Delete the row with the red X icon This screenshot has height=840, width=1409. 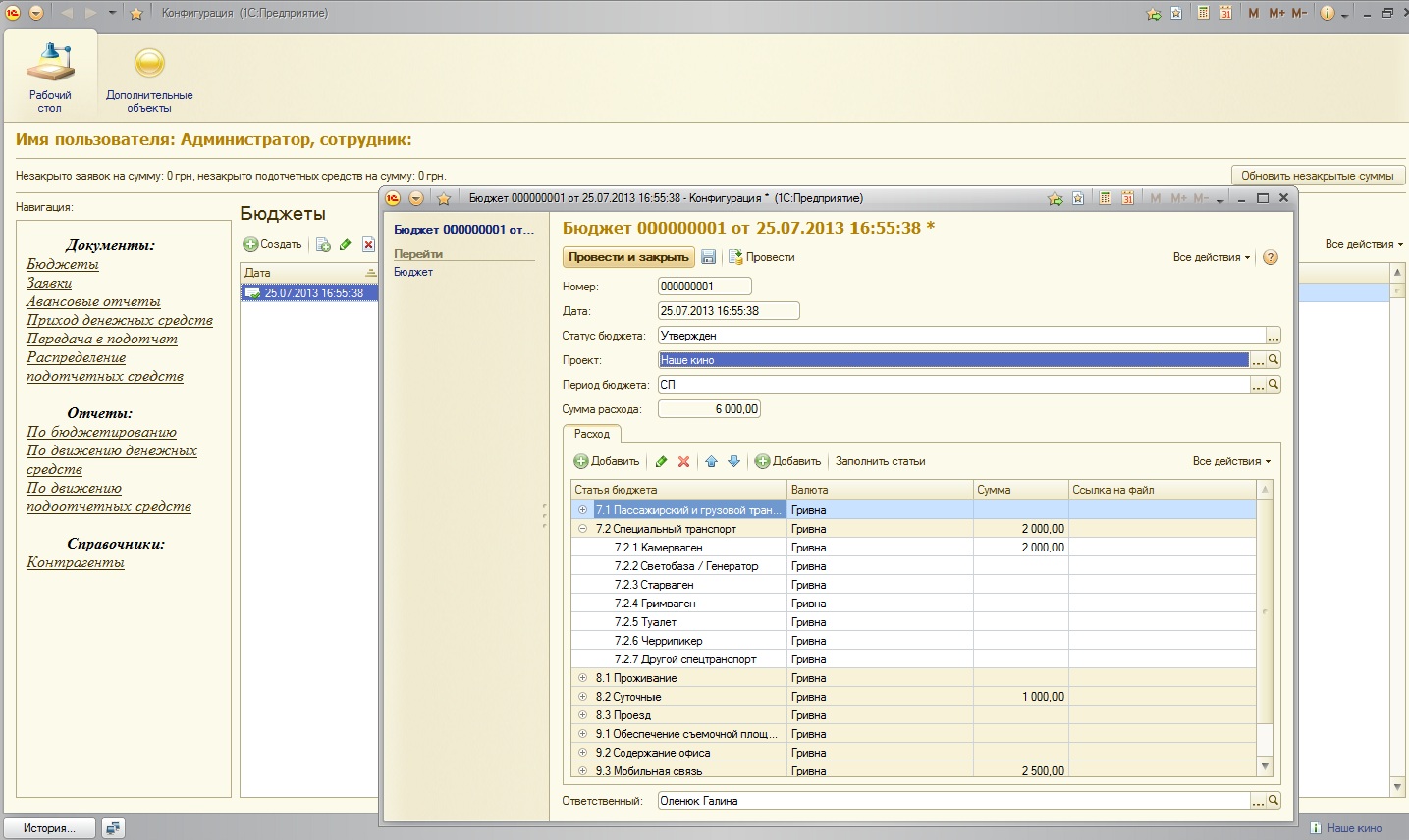click(683, 461)
